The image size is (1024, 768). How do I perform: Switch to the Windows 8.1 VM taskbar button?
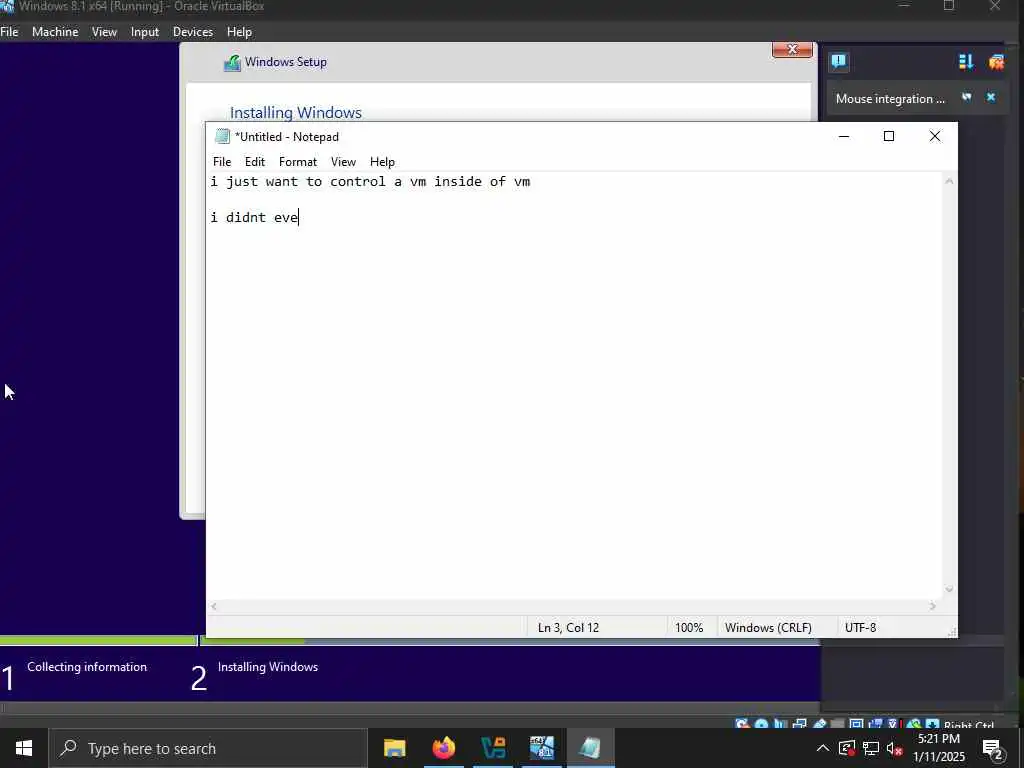click(x=542, y=748)
